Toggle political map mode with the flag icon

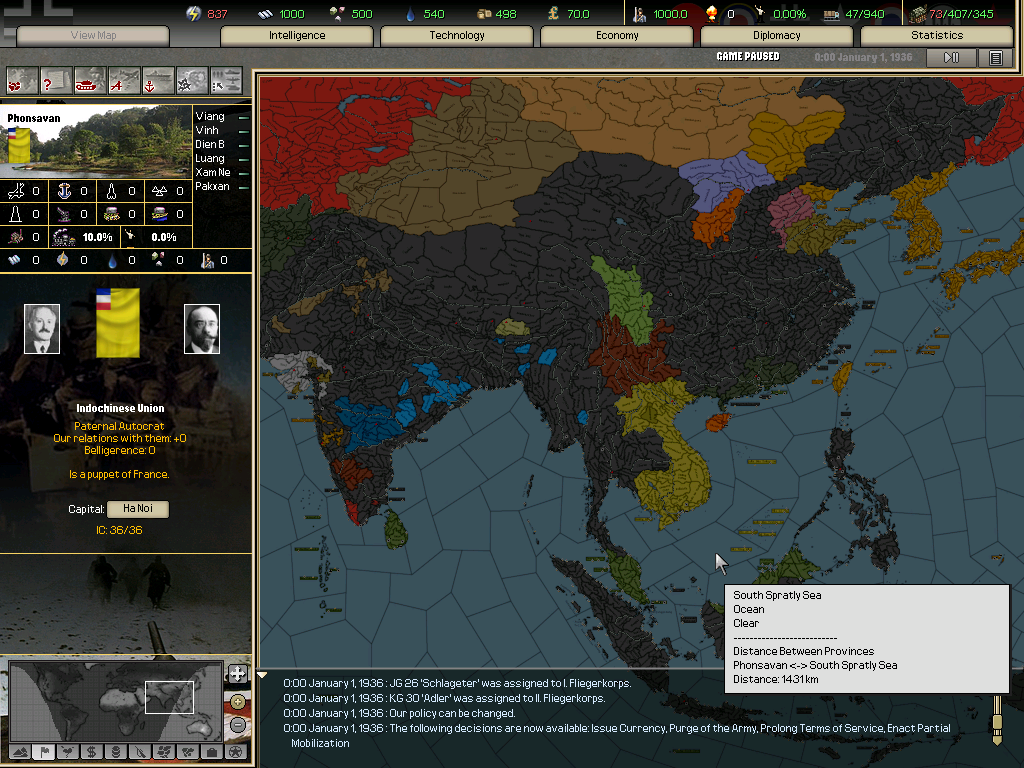tap(45, 753)
